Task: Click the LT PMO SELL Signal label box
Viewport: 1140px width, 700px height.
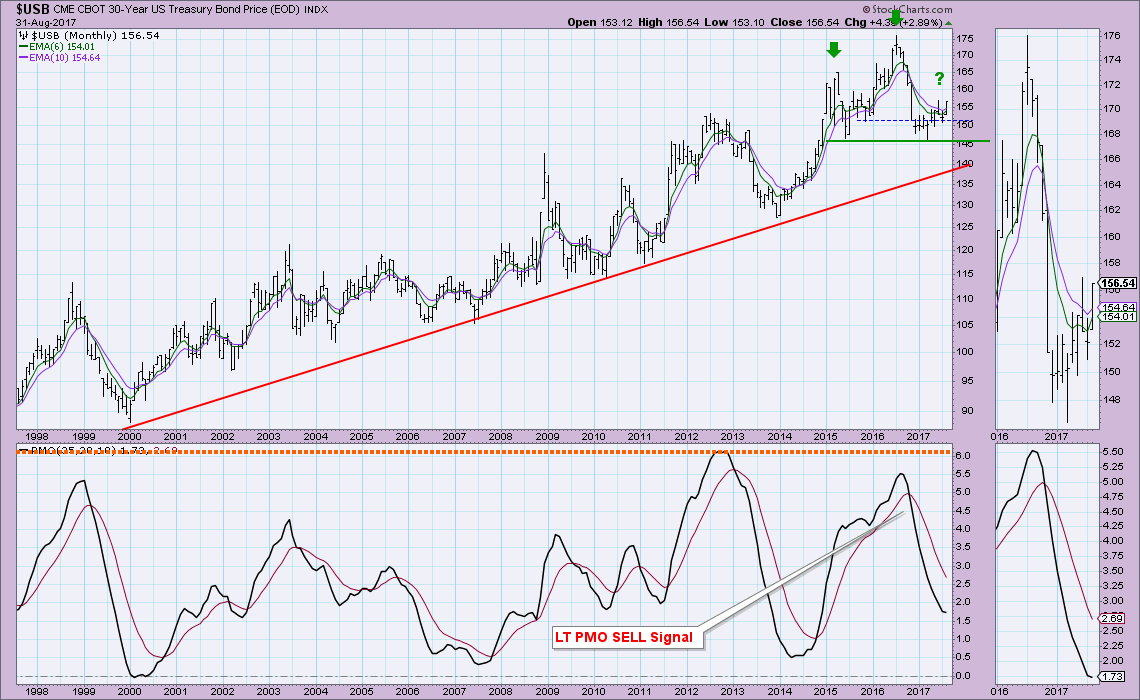Action: pyautogui.click(x=622, y=637)
